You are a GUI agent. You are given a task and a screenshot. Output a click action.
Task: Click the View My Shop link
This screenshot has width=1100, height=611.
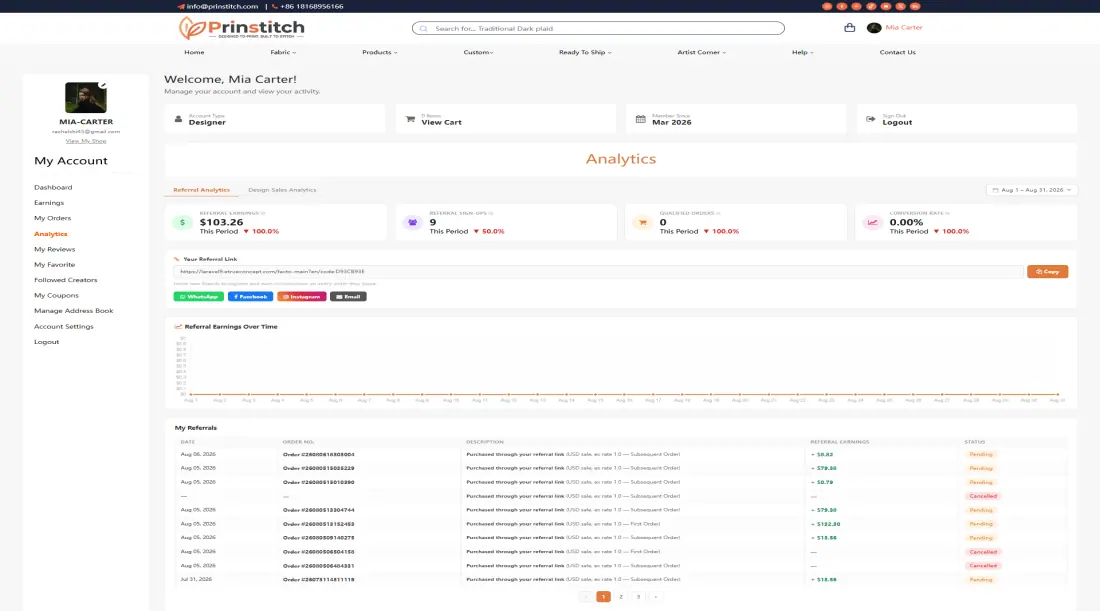click(x=86, y=141)
